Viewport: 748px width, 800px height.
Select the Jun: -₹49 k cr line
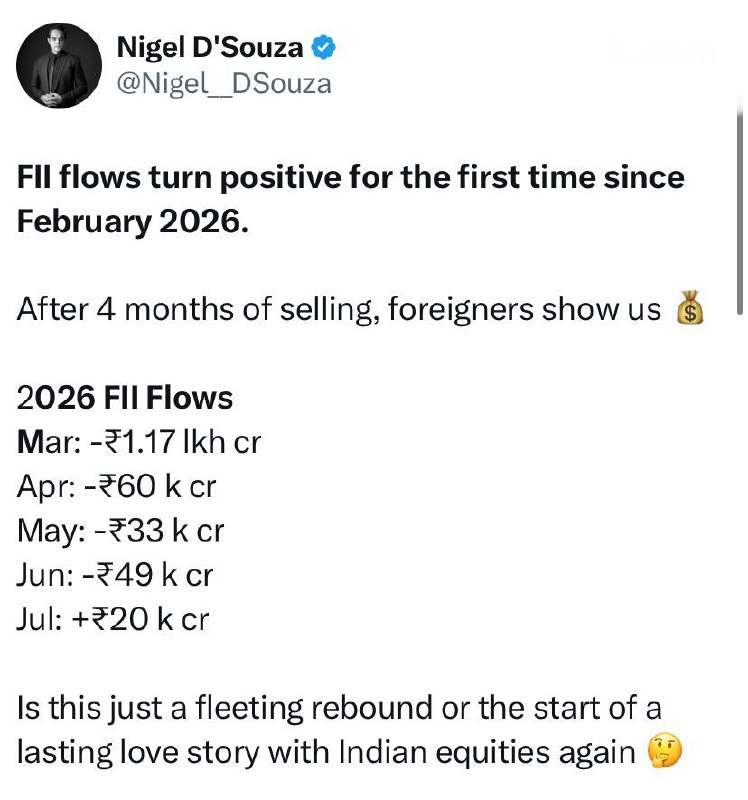click(x=115, y=575)
